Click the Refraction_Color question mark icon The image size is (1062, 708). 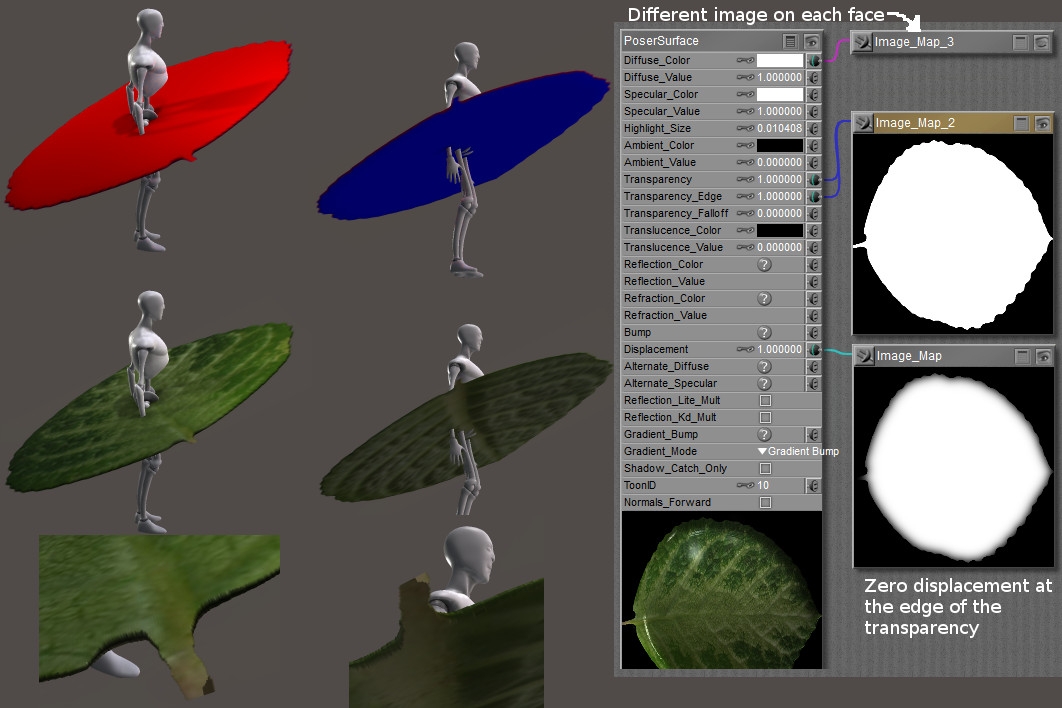(765, 299)
